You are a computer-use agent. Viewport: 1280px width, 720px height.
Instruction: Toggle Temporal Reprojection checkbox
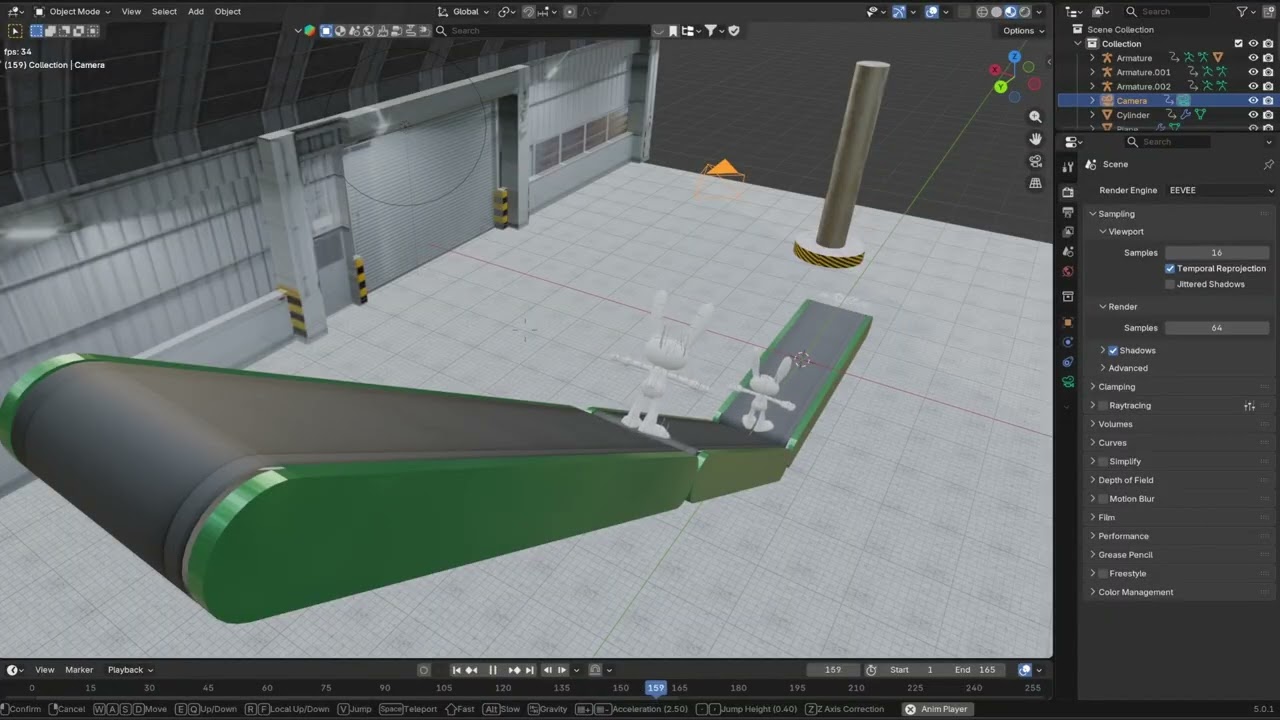coord(1170,269)
